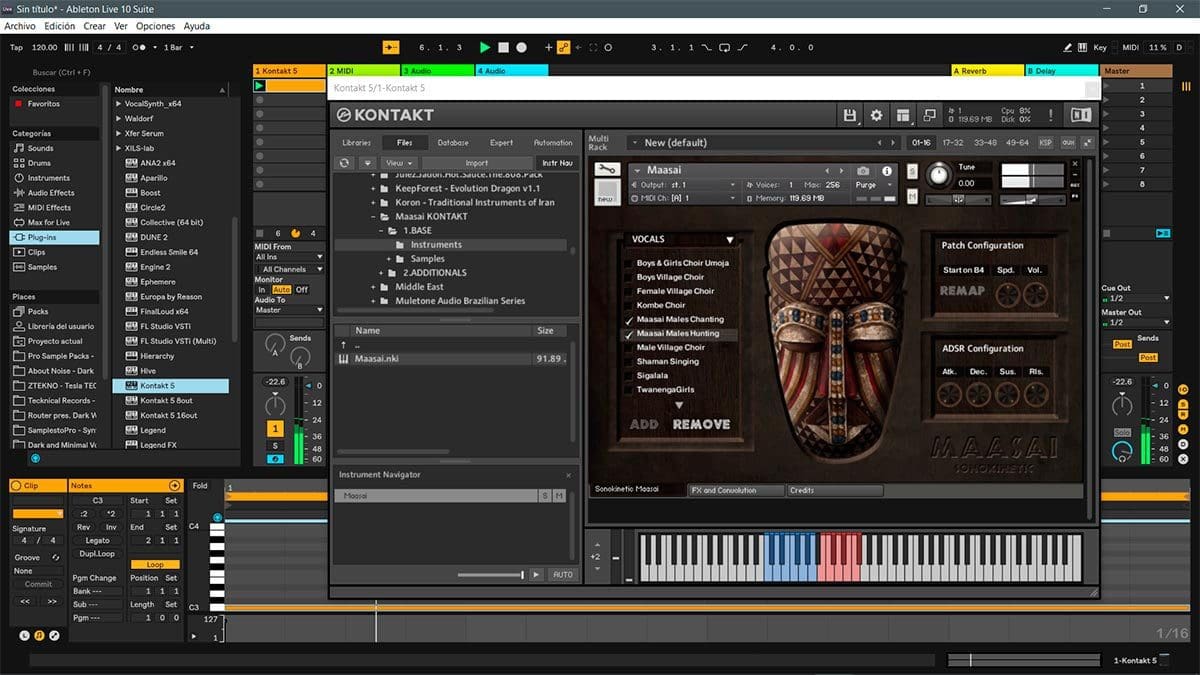This screenshot has width=1200, height=675.
Task: Expand the Xfer Serum plug-in folder
Action: tap(119, 133)
